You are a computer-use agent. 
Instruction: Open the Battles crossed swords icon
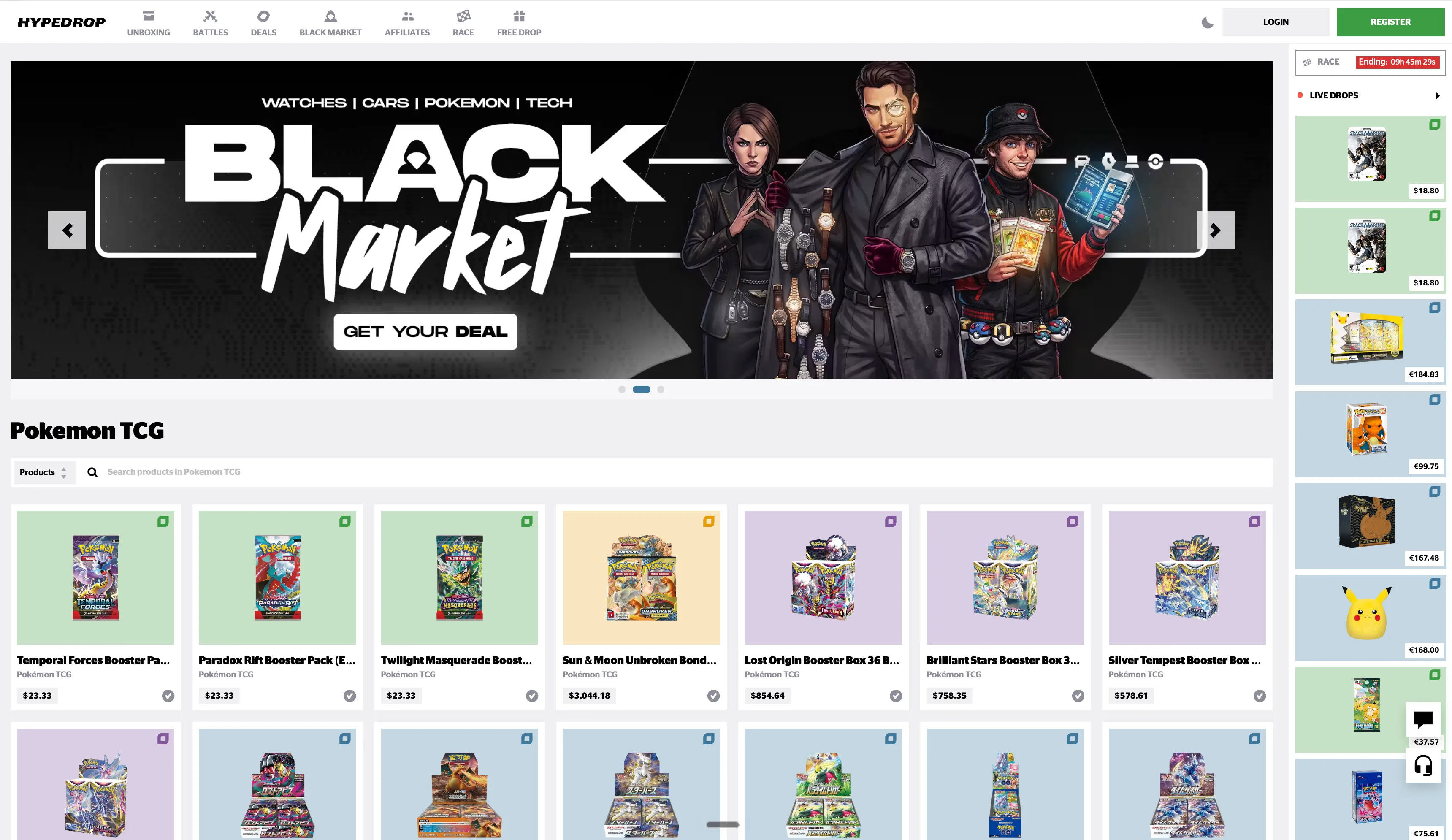pos(210,16)
